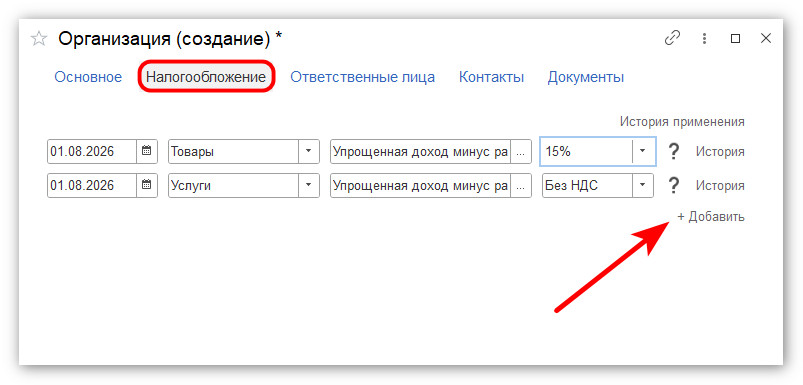Expand the Услуги type dropdown
Screen dimensions: 803x385
[x=309, y=185]
